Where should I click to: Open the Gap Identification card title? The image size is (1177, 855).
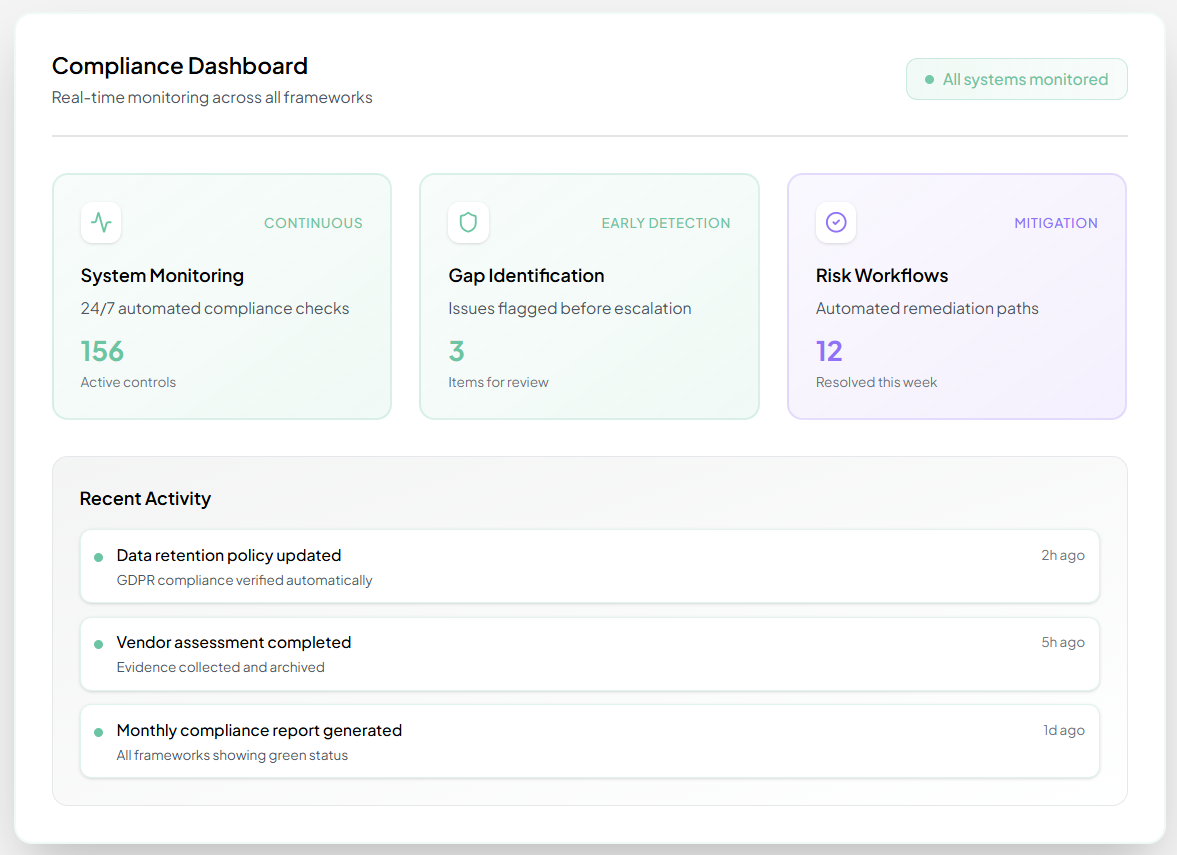526,276
